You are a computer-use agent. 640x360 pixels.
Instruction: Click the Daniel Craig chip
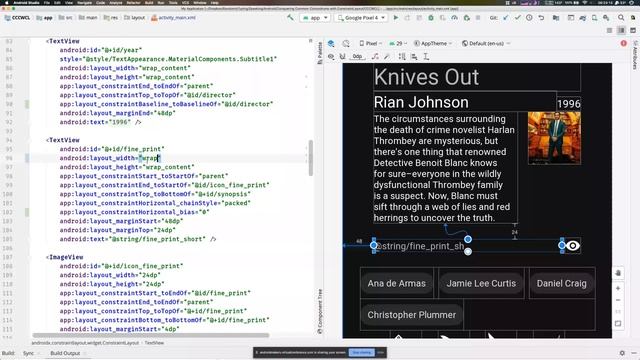(x=561, y=283)
